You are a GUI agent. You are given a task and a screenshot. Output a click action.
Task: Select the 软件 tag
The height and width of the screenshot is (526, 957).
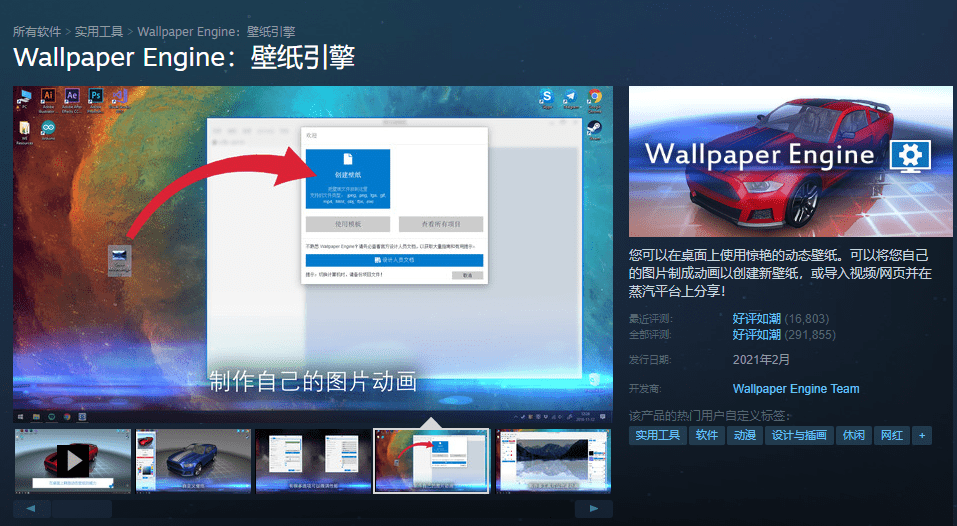pyautogui.click(x=707, y=435)
